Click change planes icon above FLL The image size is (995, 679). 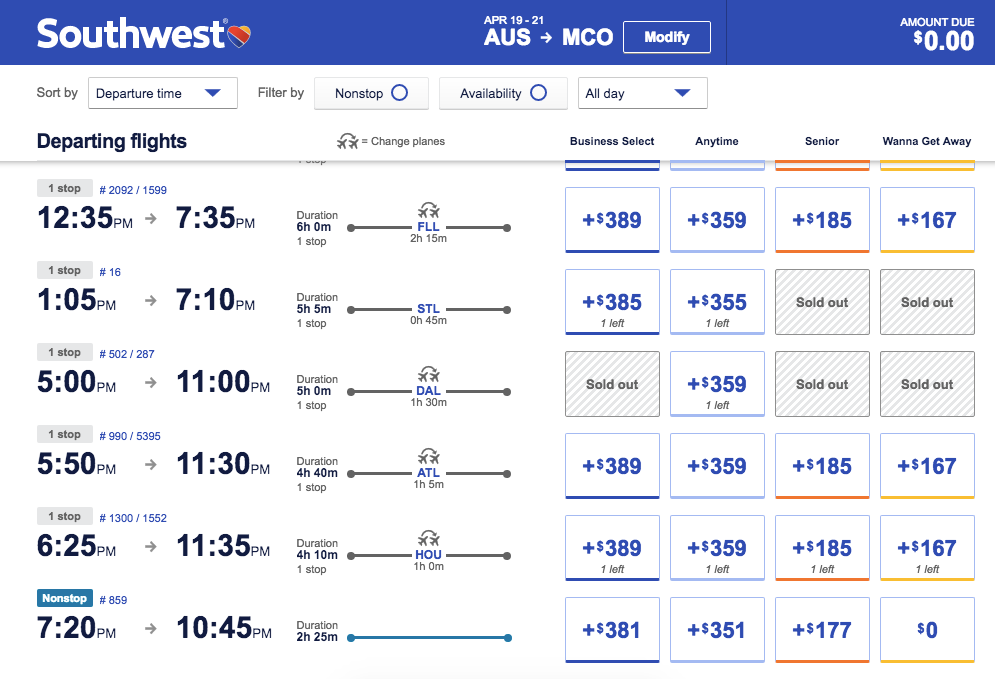pyautogui.click(x=428, y=210)
